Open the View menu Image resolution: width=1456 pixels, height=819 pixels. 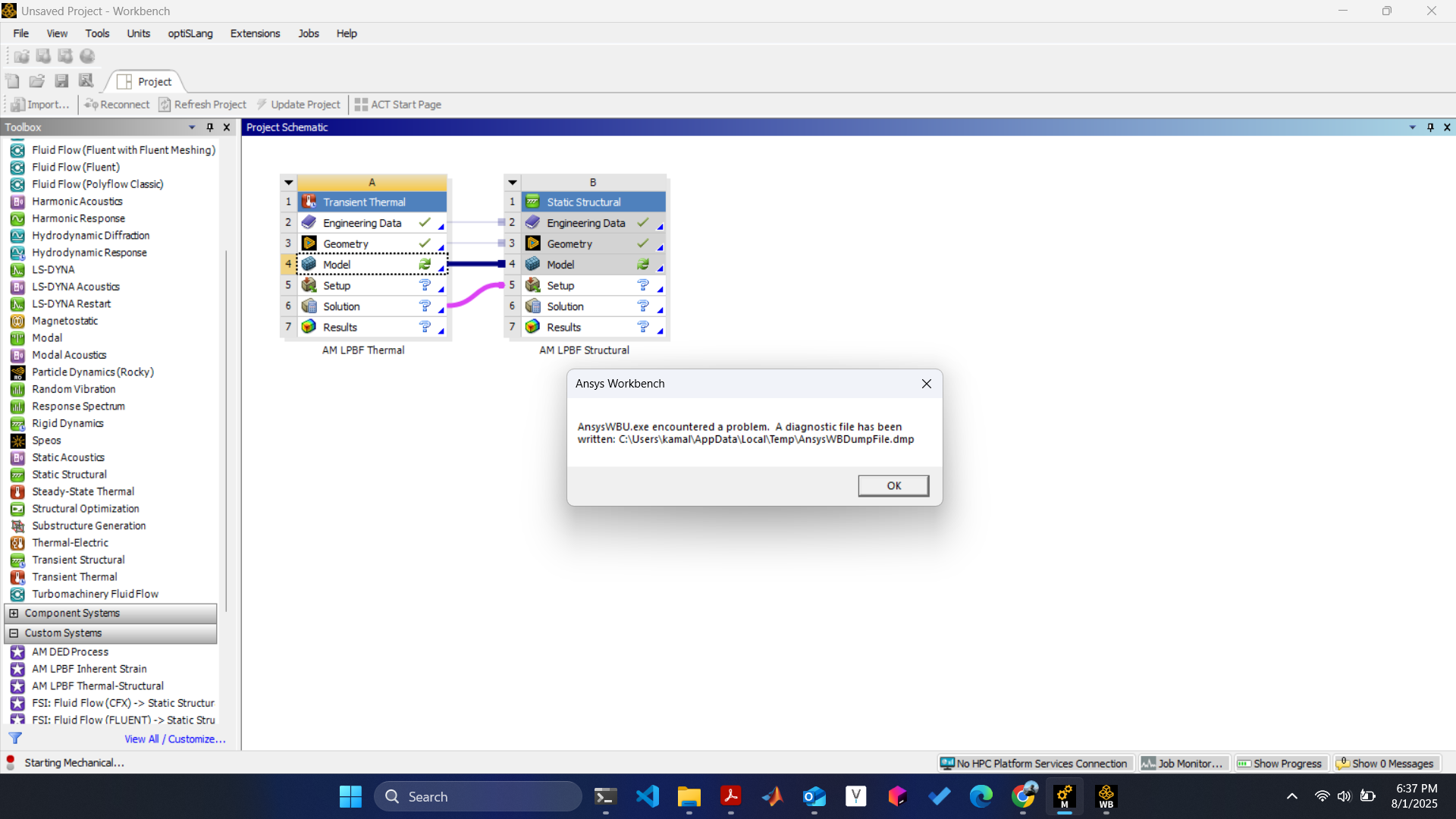(x=57, y=33)
